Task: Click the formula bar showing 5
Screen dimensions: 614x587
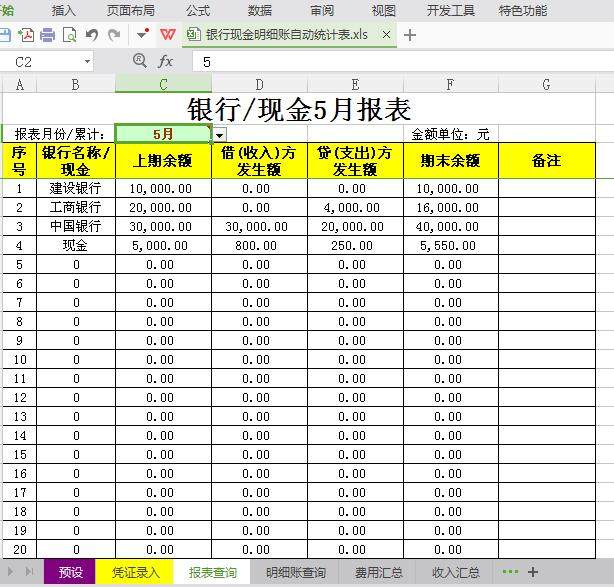Action: point(403,62)
